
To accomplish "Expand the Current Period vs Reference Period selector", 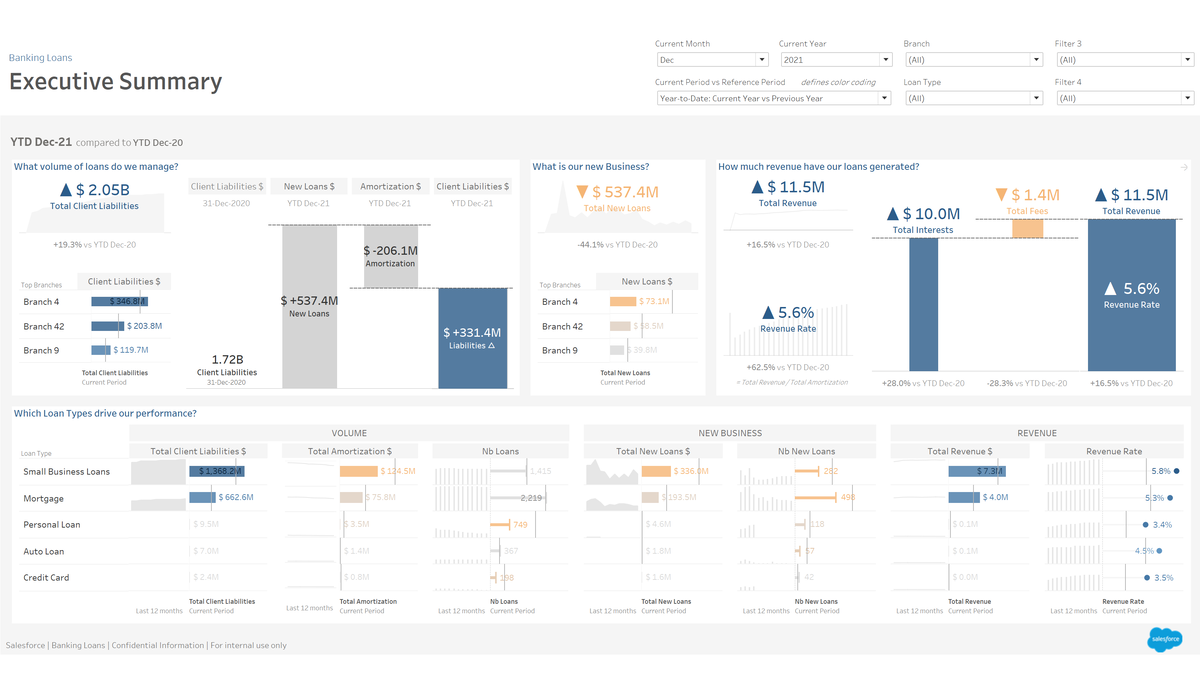I will pyautogui.click(x=773, y=98).
